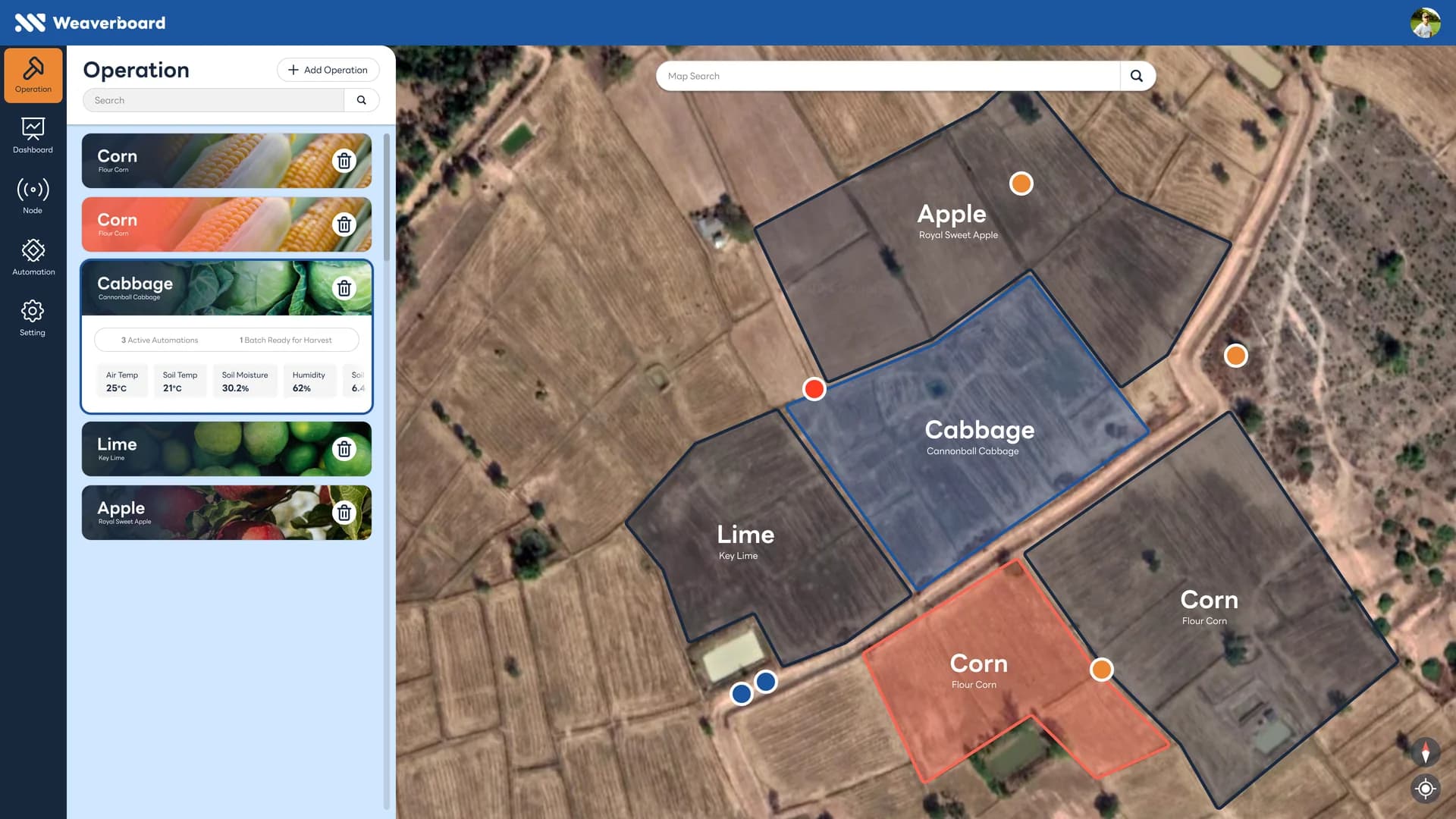Open the Operation sidebar section
This screenshot has width=1456, height=819.
click(33, 76)
